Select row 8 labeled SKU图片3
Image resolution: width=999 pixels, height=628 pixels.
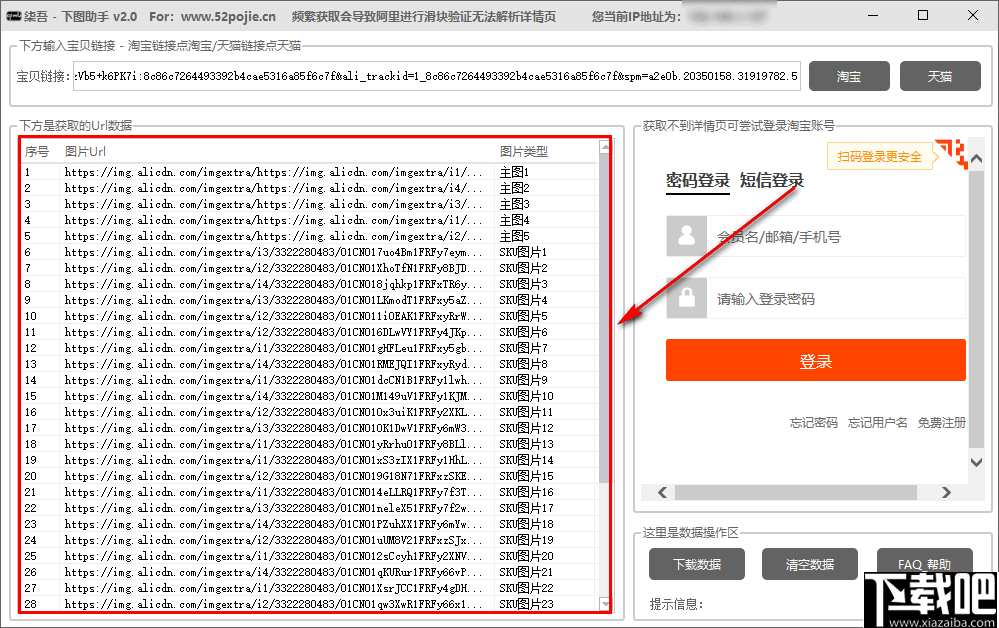(310, 284)
